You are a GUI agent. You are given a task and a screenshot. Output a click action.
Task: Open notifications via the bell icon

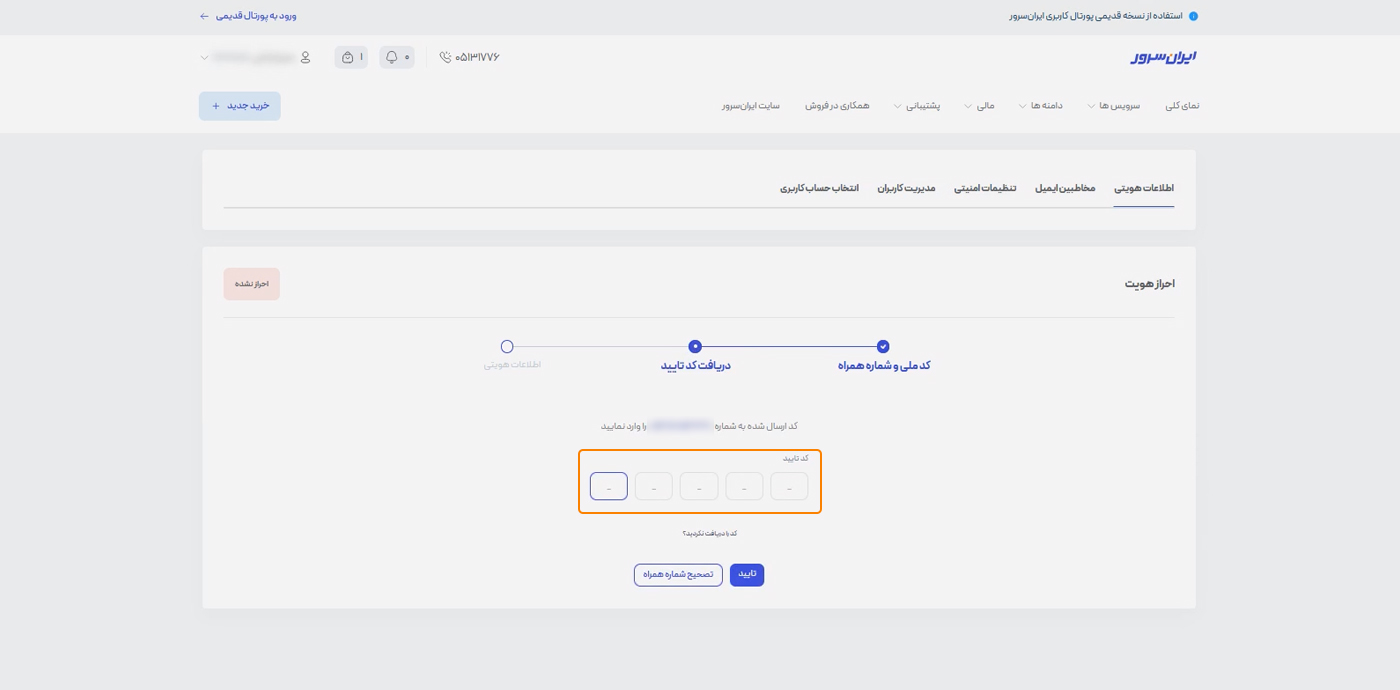coord(394,57)
